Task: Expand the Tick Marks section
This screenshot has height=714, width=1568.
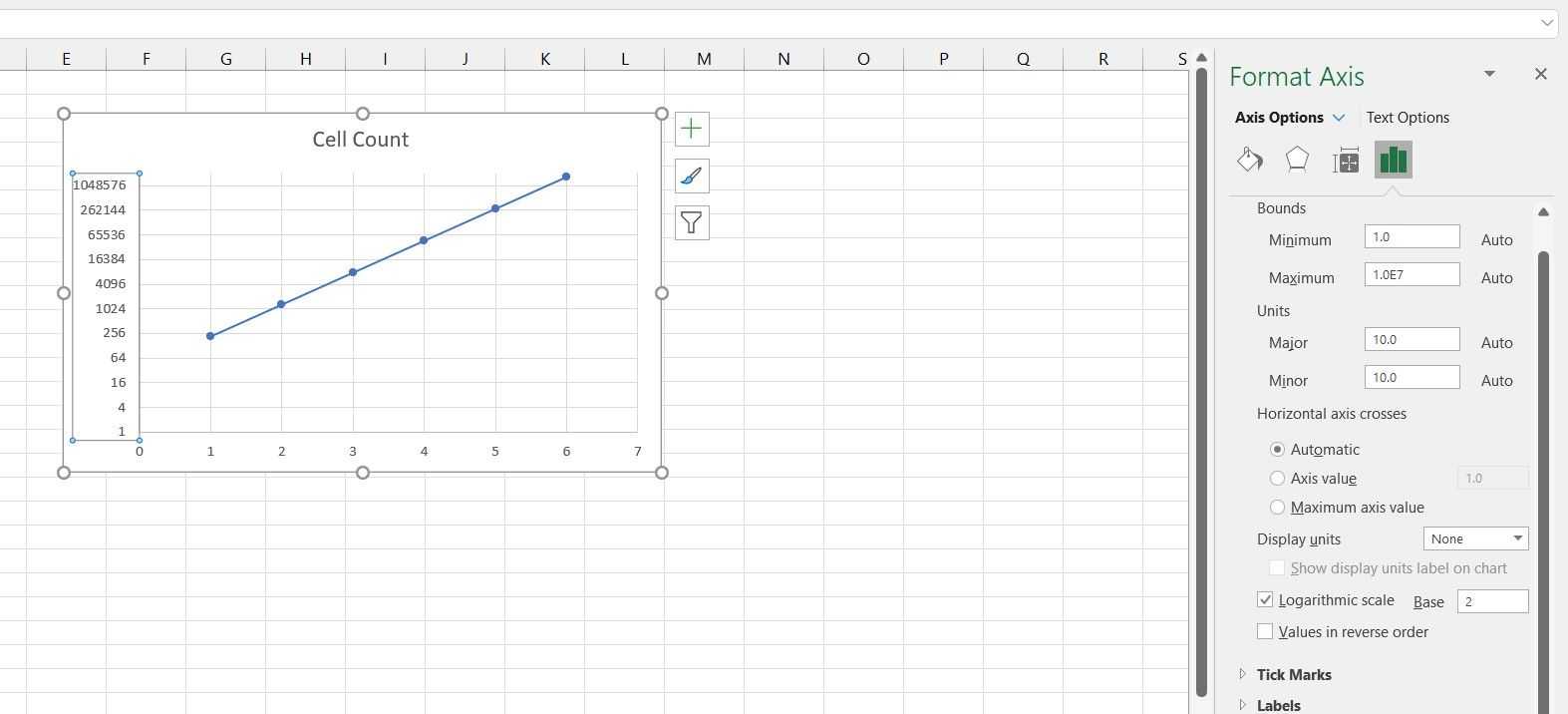Action: click(x=1293, y=675)
